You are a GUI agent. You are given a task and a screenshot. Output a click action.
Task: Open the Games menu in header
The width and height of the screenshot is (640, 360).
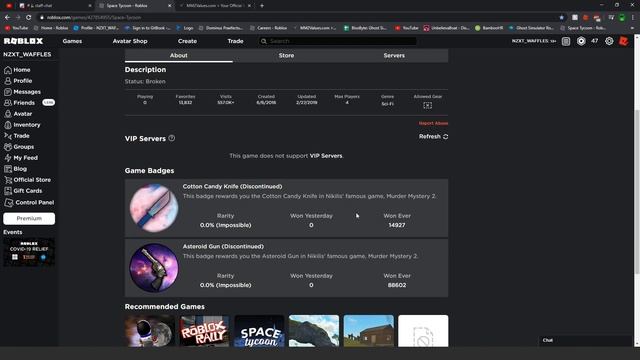(x=72, y=41)
